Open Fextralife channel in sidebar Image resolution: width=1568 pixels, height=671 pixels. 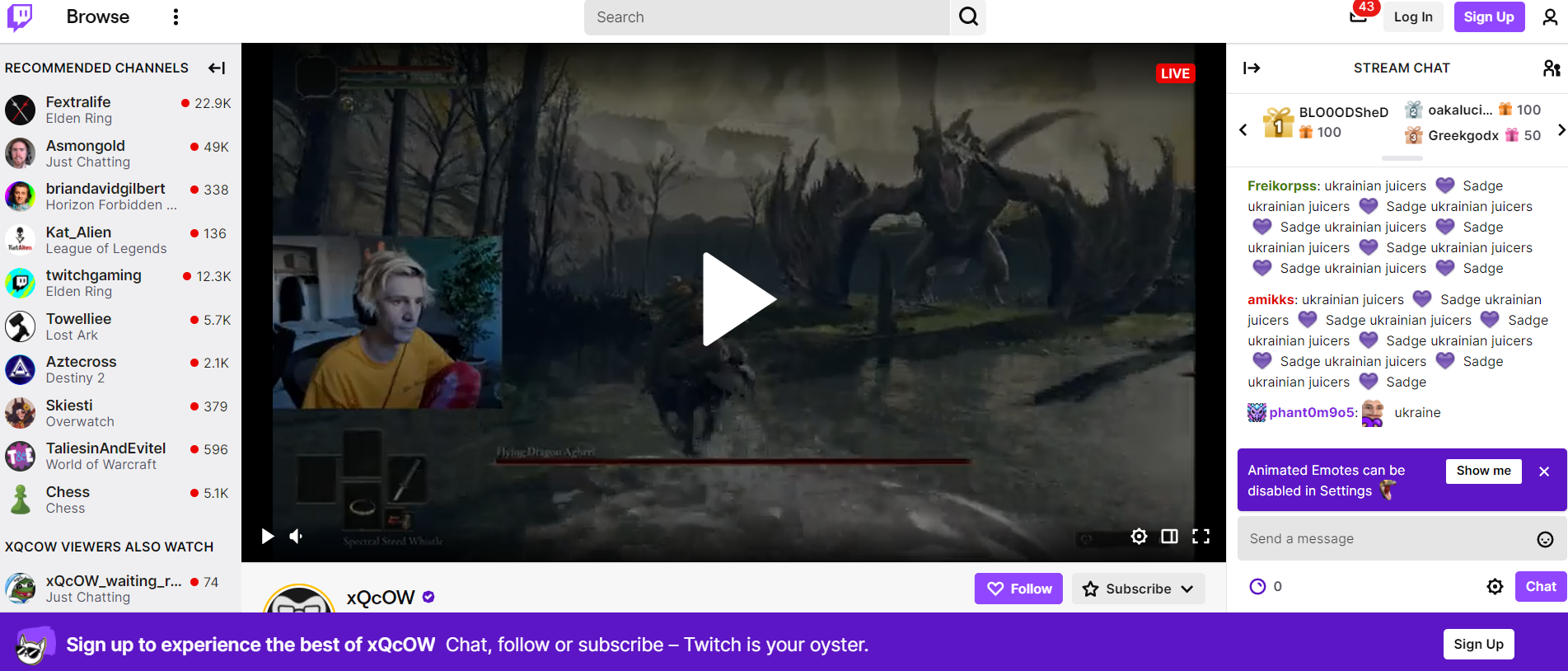120,110
